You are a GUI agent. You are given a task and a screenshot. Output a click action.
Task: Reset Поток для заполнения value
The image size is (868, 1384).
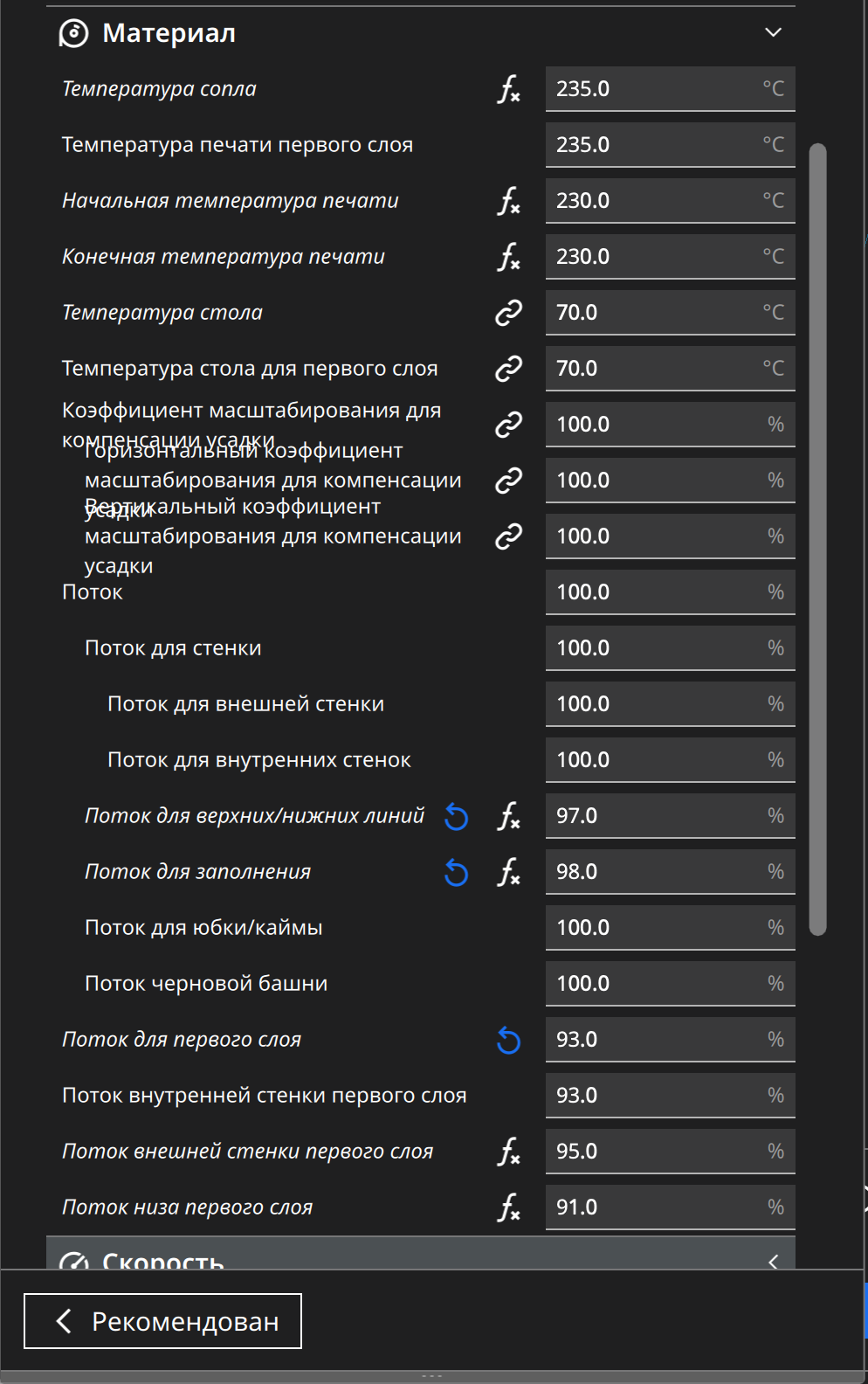coord(457,873)
